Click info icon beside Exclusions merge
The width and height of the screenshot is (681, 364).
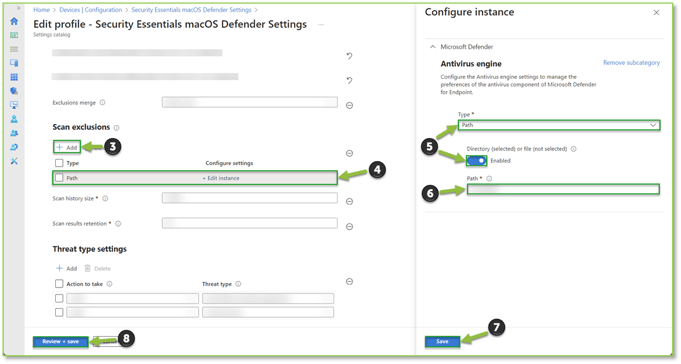[102, 103]
